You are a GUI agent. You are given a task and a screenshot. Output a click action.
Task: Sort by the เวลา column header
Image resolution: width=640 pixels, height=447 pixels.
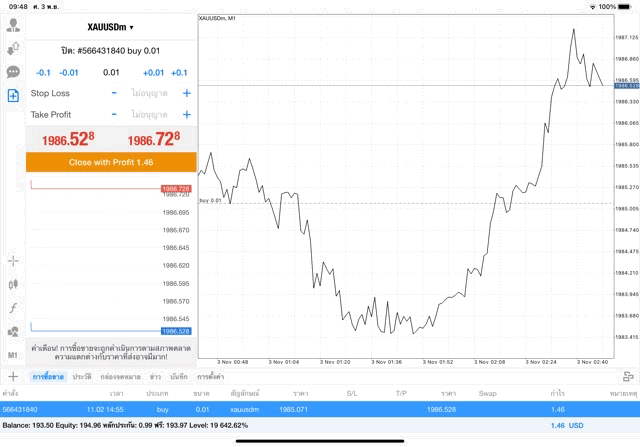point(116,394)
